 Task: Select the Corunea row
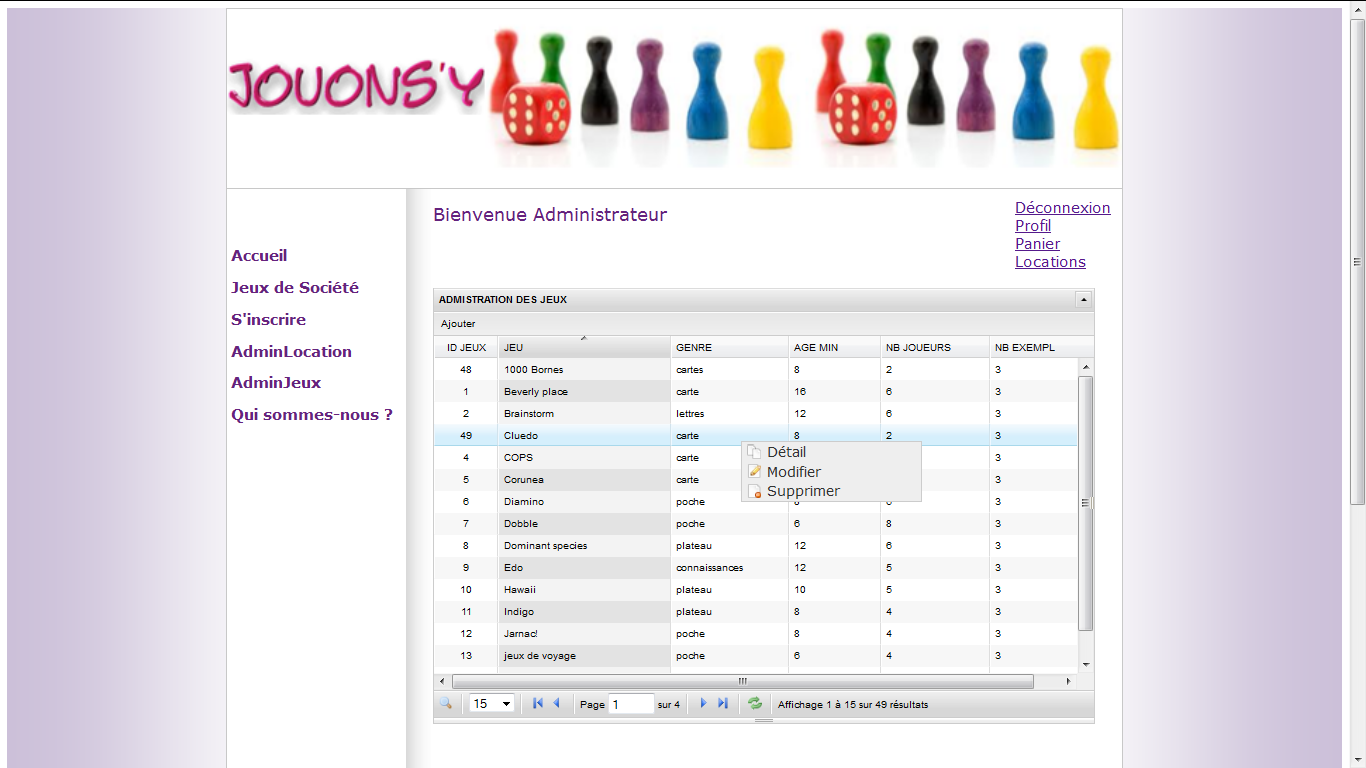pos(756,480)
